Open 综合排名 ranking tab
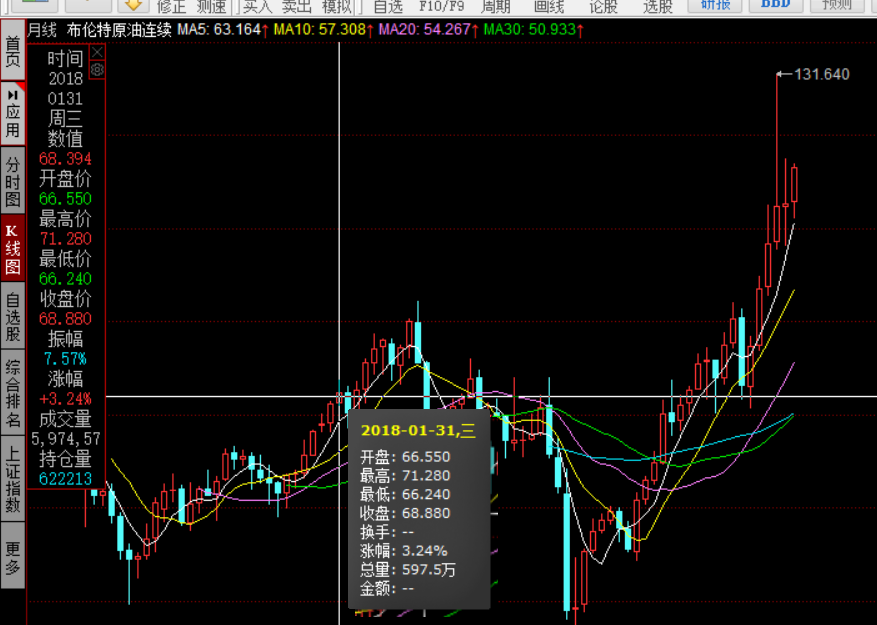This screenshot has height=625, width=877. coord(12,393)
